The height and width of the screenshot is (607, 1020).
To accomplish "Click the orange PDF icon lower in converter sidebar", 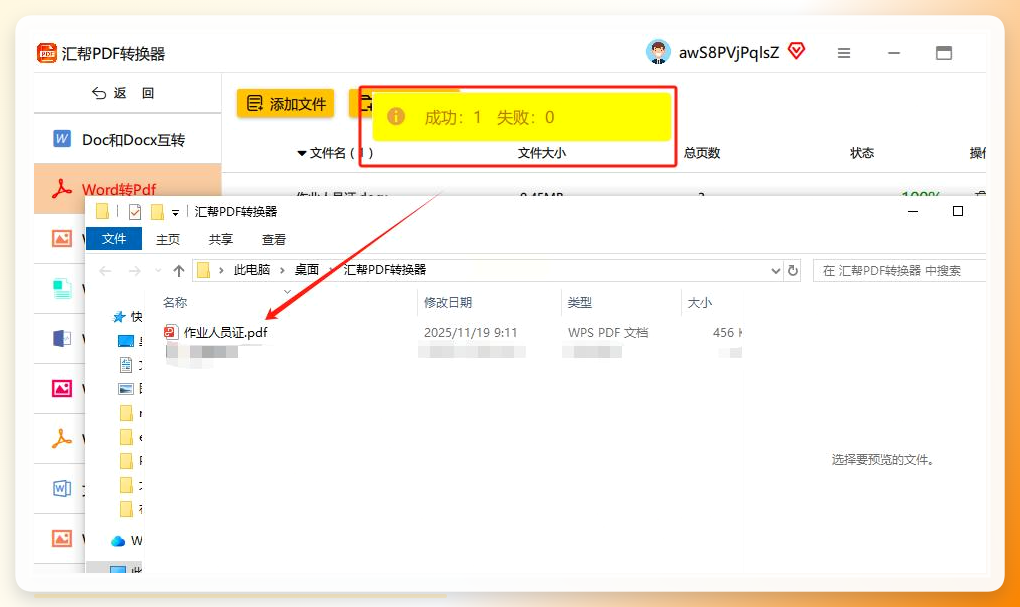I will tap(62, 438).
